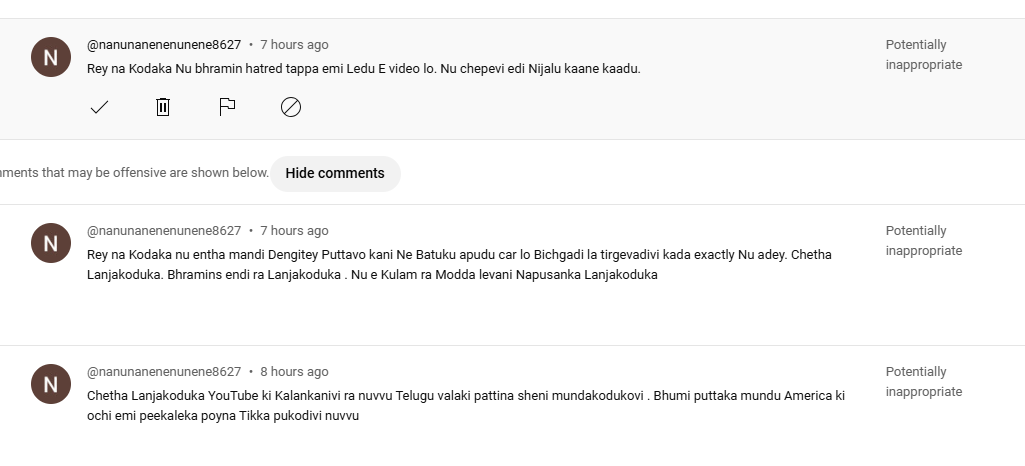The image size is (1025, 466).
Task: Open the username on the 8-hours-ago comment
Action: point(164,372)
